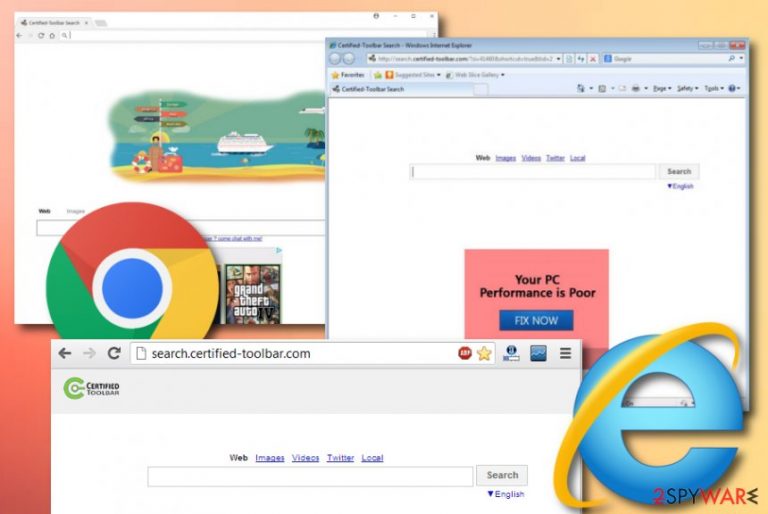Click the forward button in Internet Explorer
This screenshot has width=768, height=514.
coord(349,59)
